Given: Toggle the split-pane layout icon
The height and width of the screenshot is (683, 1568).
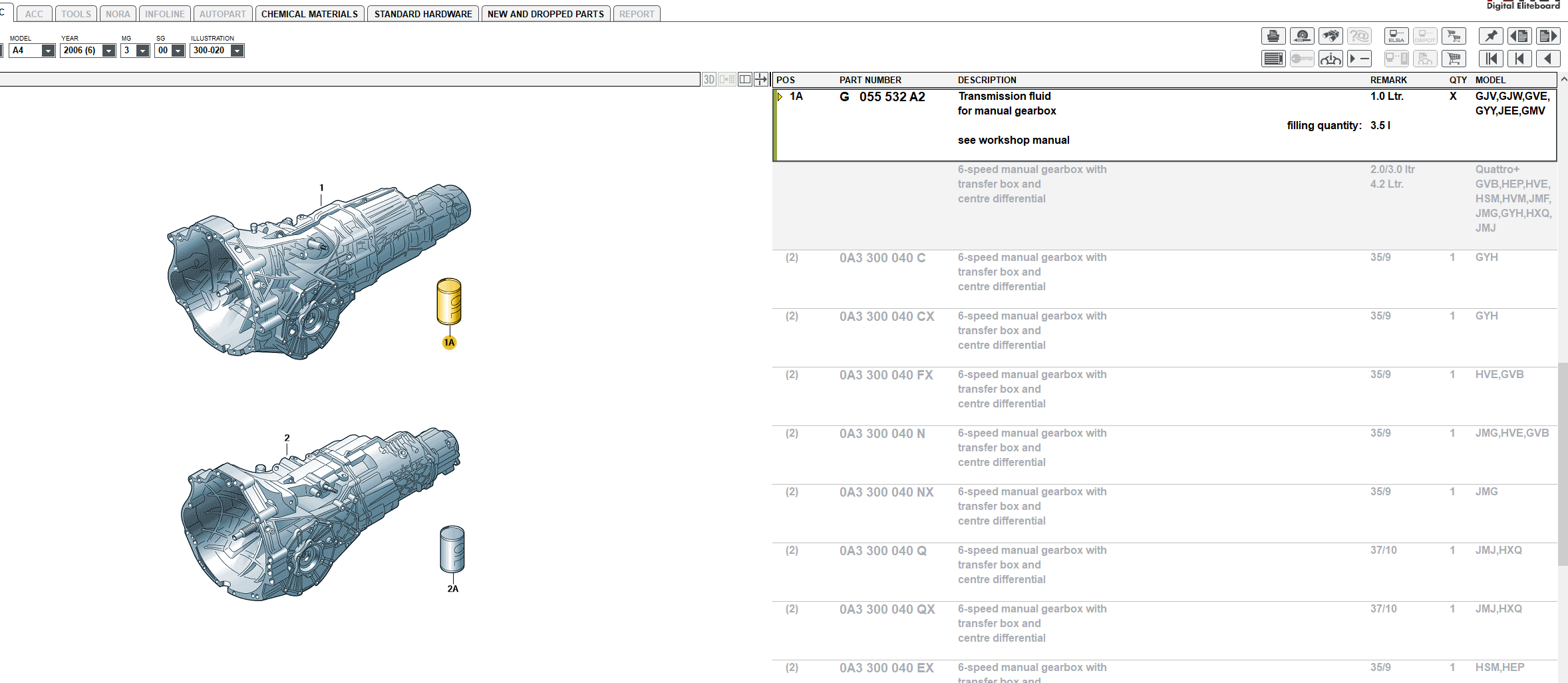Looking at the screenshot, I should (745, 79).
